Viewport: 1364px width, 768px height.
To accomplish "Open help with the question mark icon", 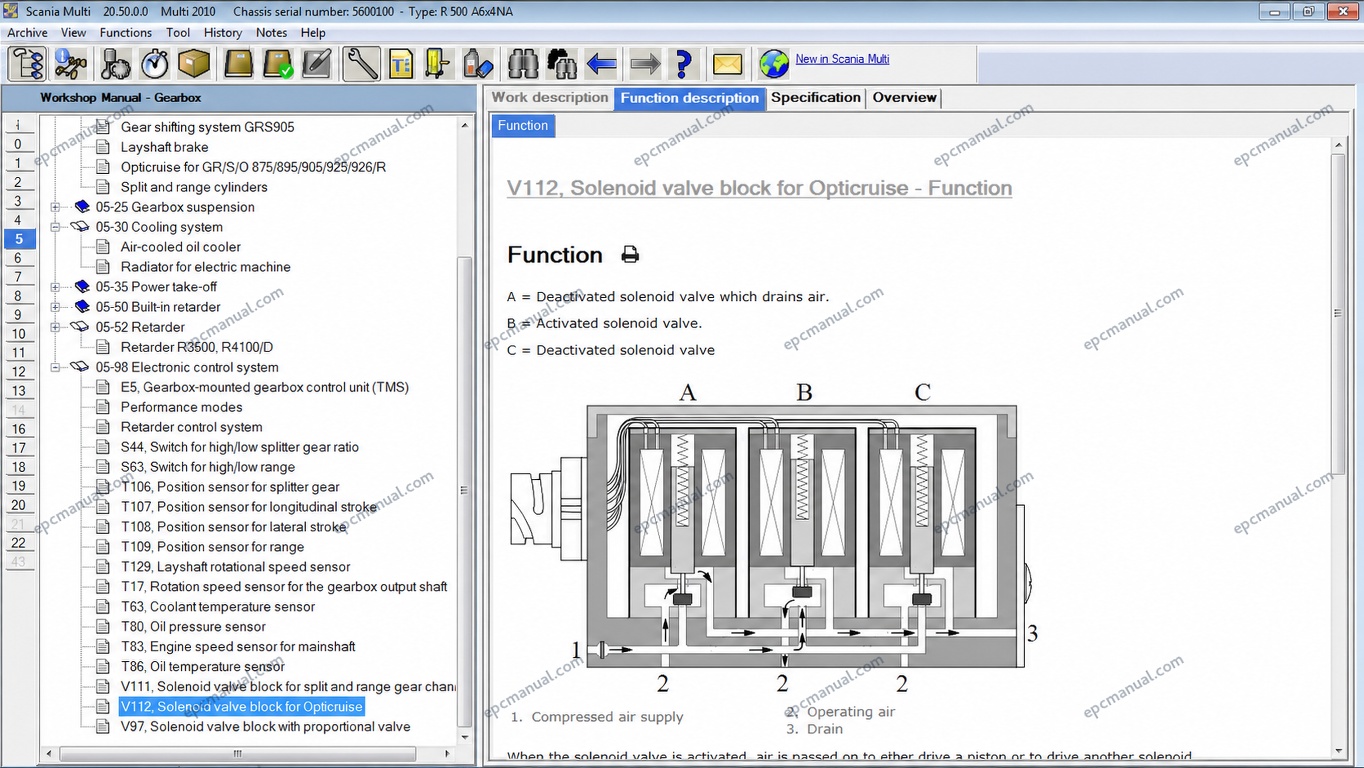I will click(x=683, y=64).
